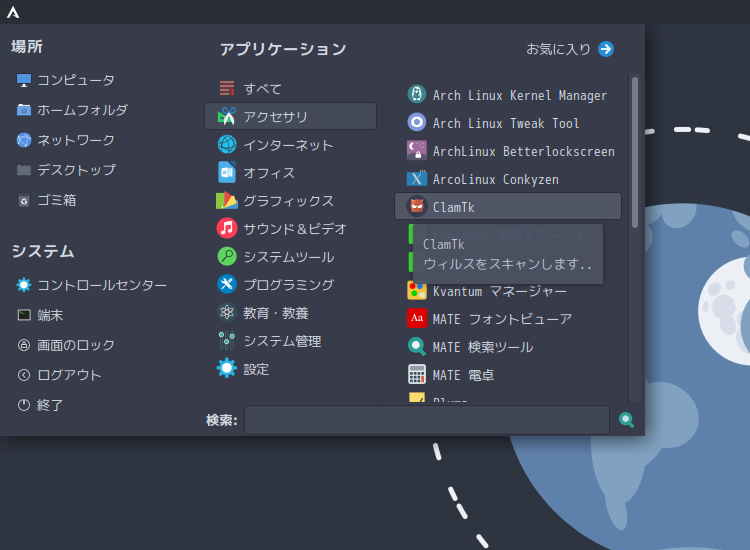Click the 画面のロック lock icon
The width and height of the screenshot is (750, 550).
pos(23,345)
